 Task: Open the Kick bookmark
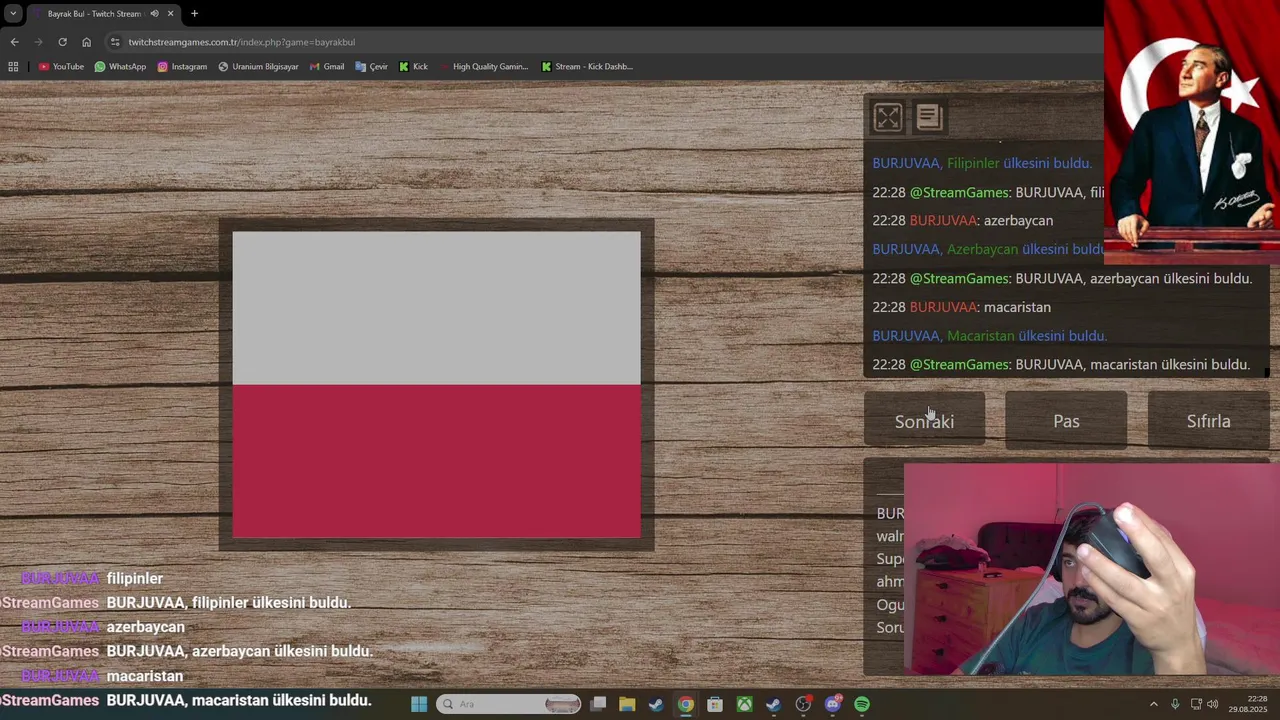413,67
